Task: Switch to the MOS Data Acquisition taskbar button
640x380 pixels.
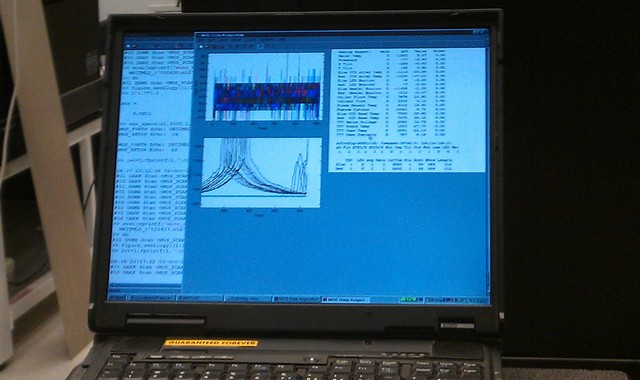Action: click(x=297, y=299)
